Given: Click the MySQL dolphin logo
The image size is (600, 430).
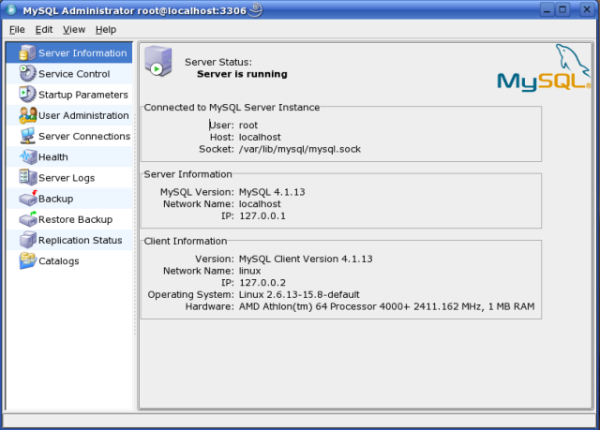Looking at the screenshot, I should (544, 68).
